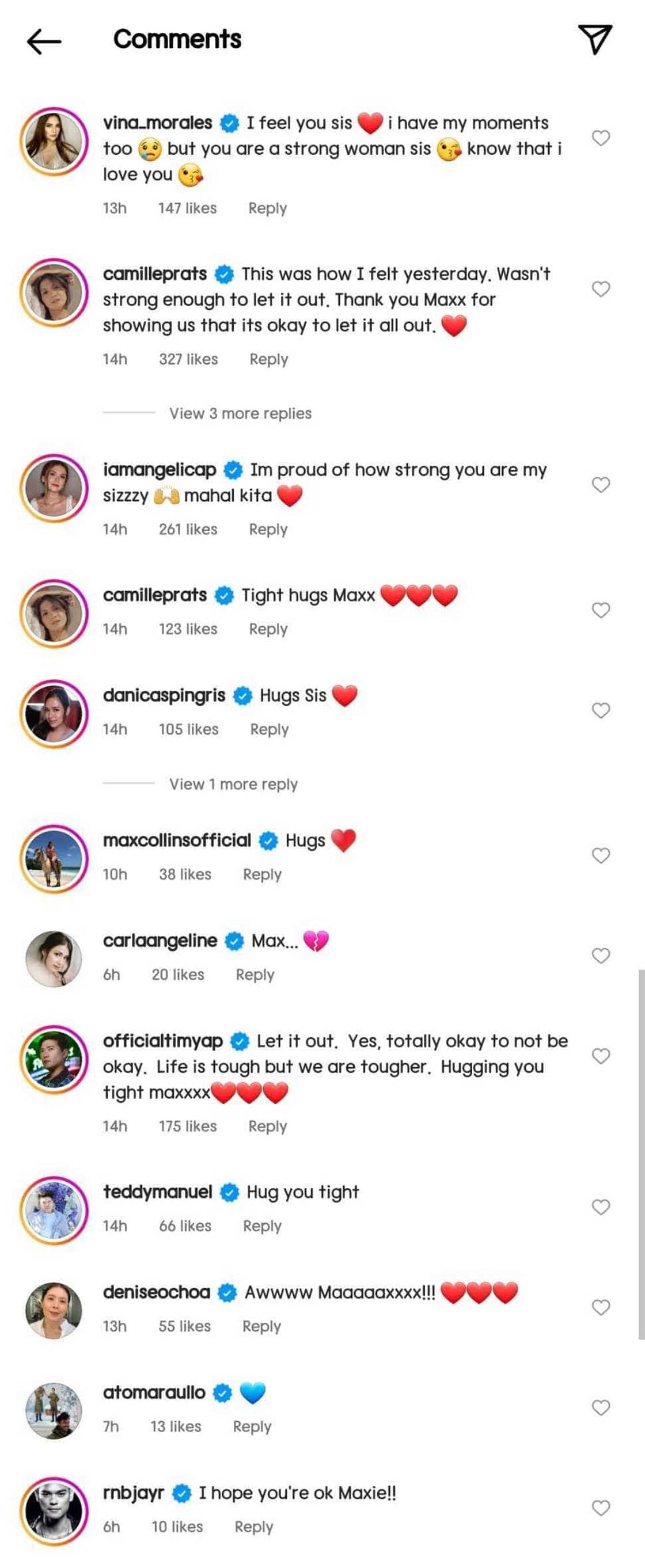Tap heart icon beside carlaangeline's comment

(601, 956)
